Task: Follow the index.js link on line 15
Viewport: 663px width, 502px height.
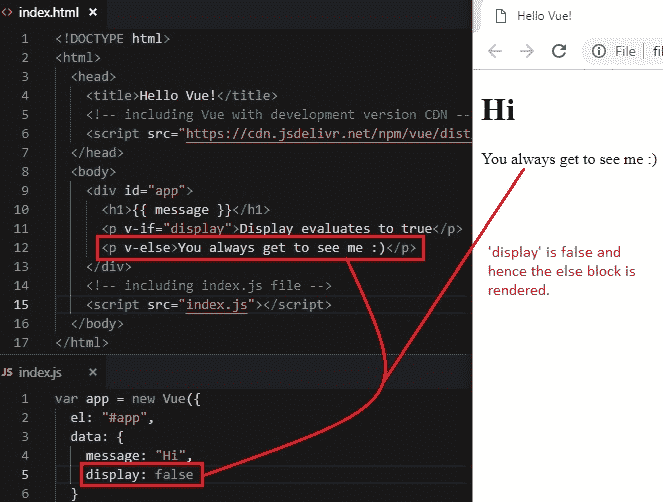Action: click(x=216, y=304)
